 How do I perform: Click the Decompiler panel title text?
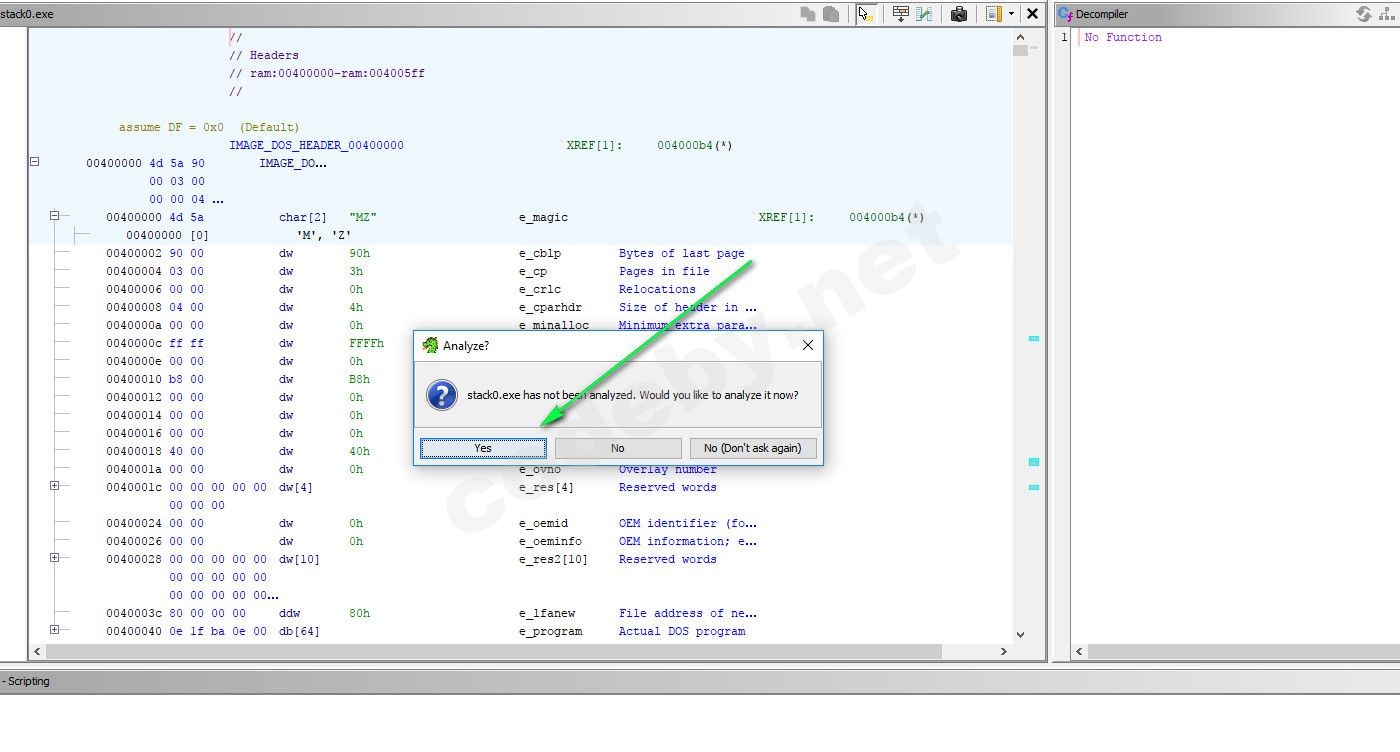(x=1102, y=14)
